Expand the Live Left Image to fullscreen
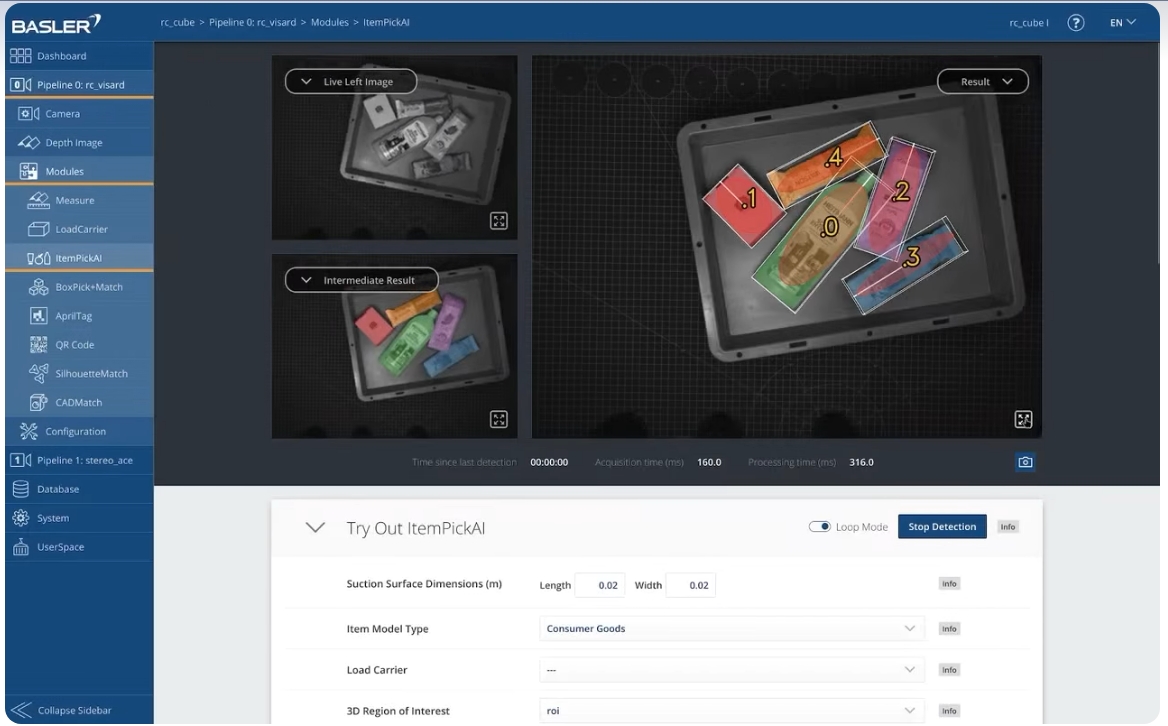The height and width of the screenshot is (726, 1168). tap(498, 221)
